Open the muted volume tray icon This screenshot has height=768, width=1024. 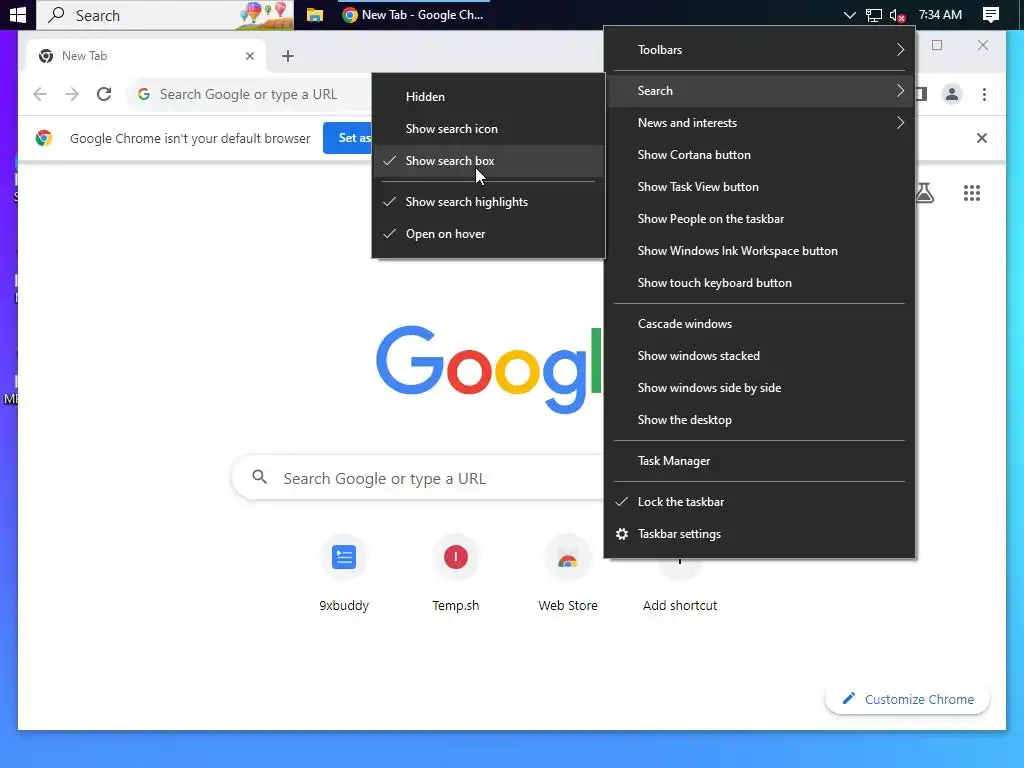tap(897, 15)
